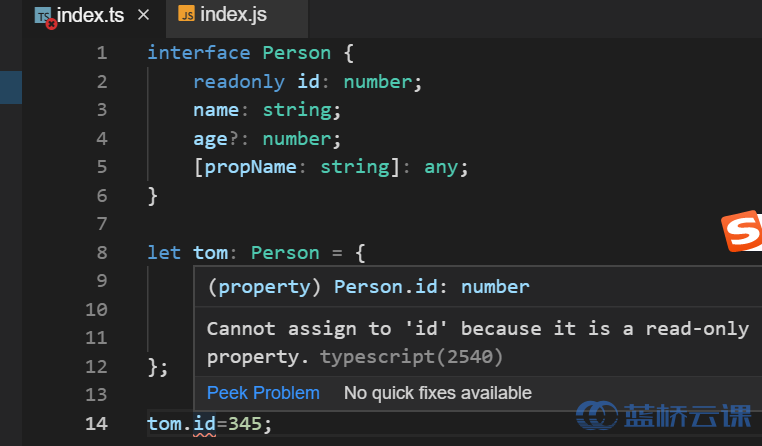
Task: Click the tom variable on line 8
Action: pos(210,253)
